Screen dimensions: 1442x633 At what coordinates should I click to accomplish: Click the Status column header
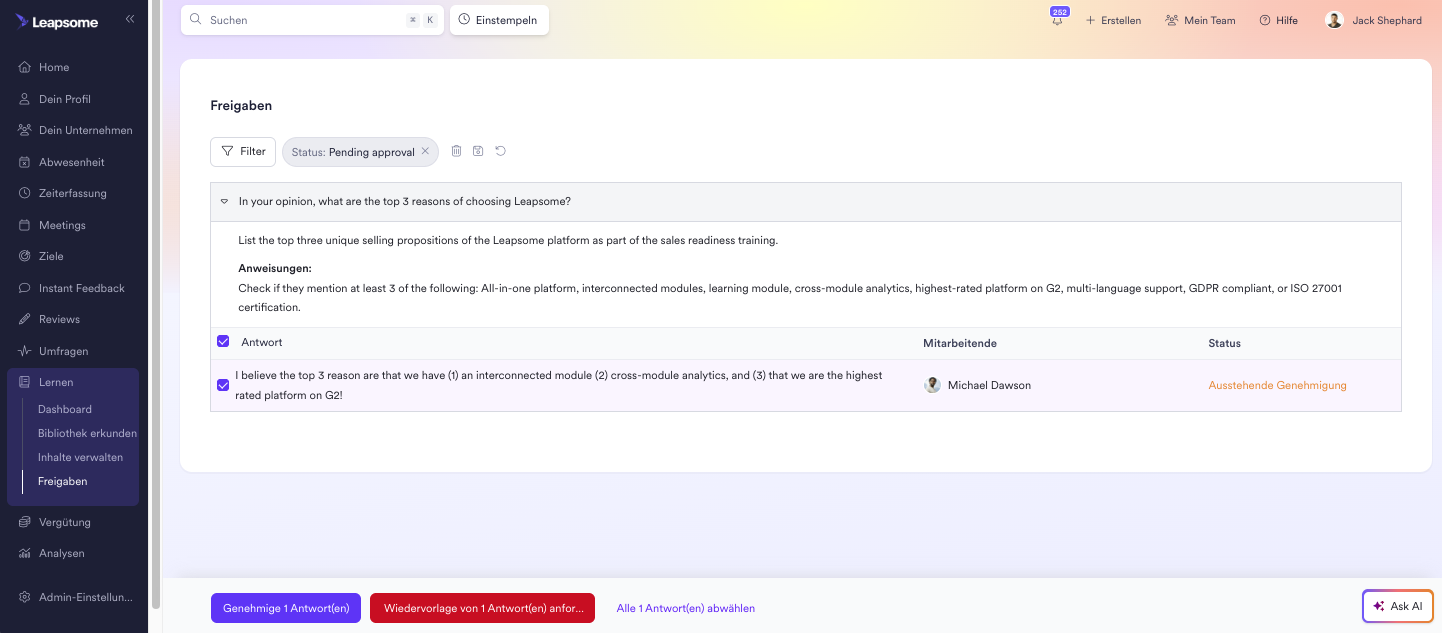[x=1224, y=343]
